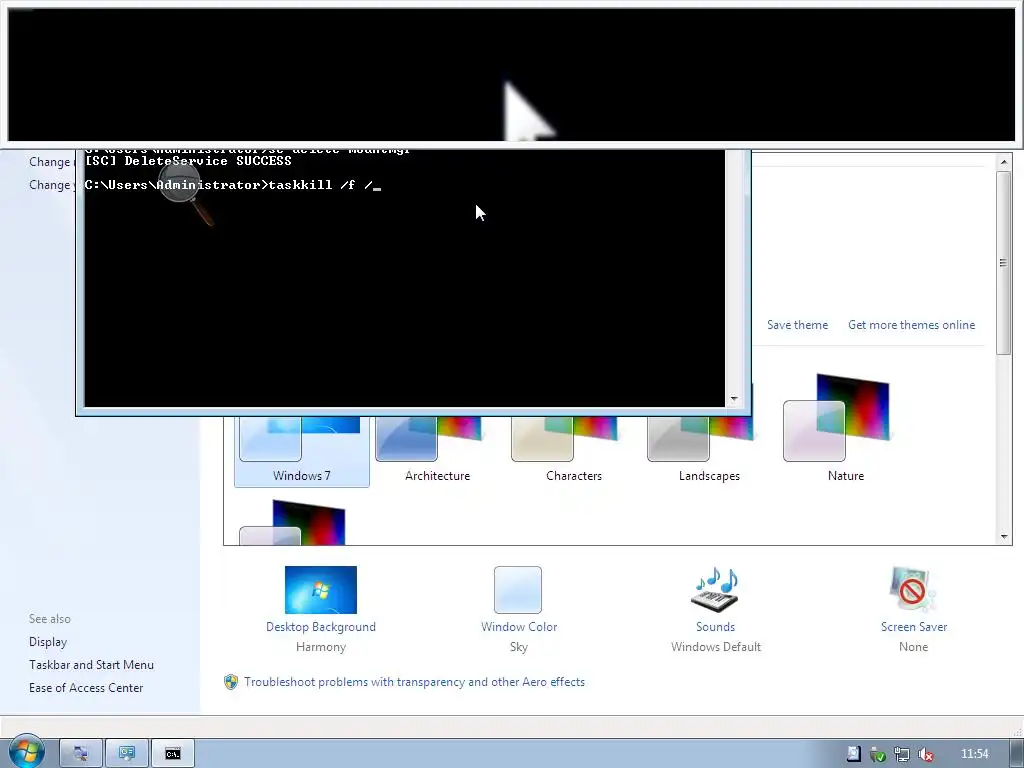Click the DeleteService SUCCESS output line
Image resolution: width=1024 pixels, height=768 pixels.
pyautogui.click(x=188, y=161)
